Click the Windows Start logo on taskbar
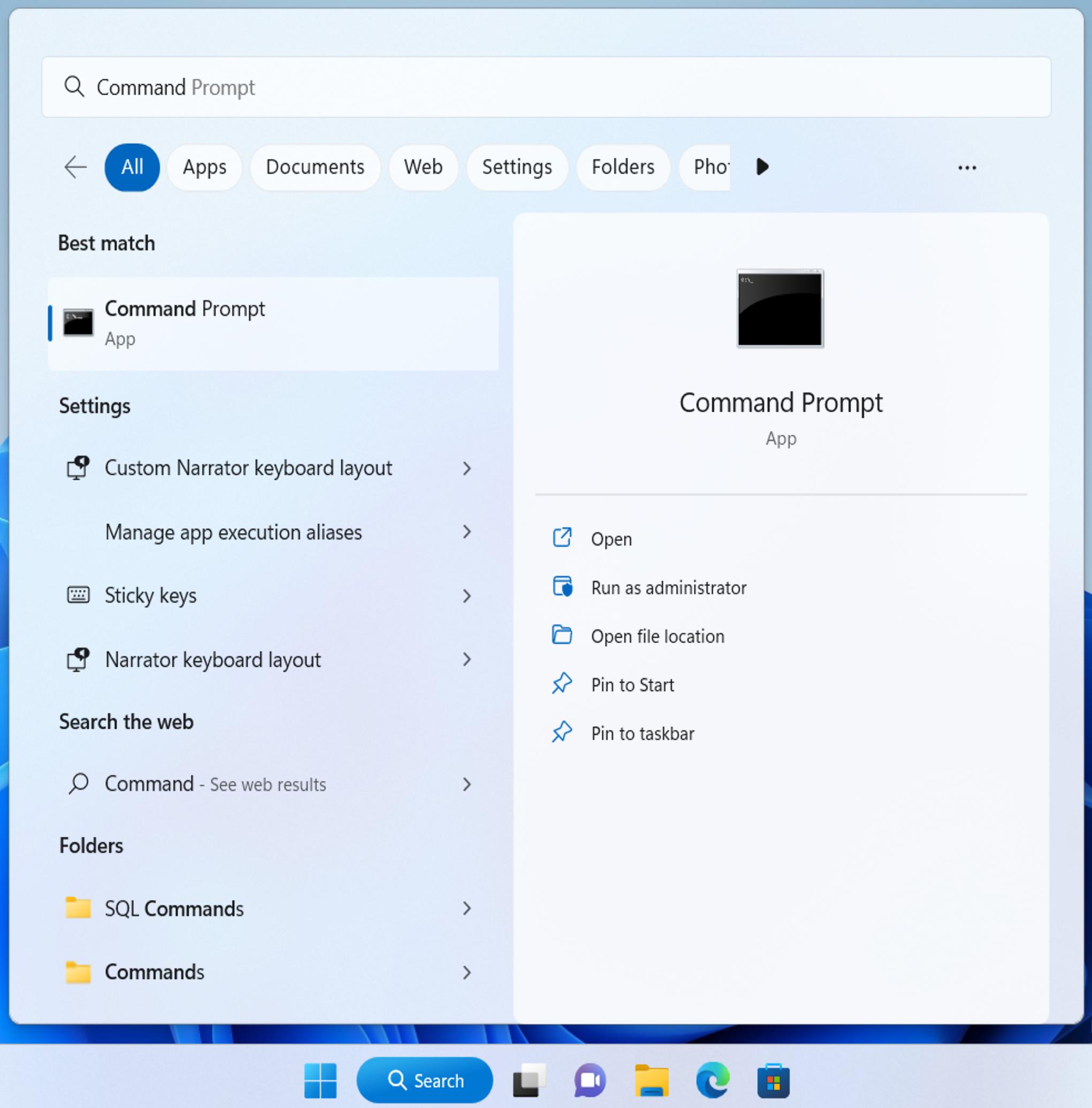Image resolution: width=1092 pixels, height=1108 pixels. (320, 1081)
